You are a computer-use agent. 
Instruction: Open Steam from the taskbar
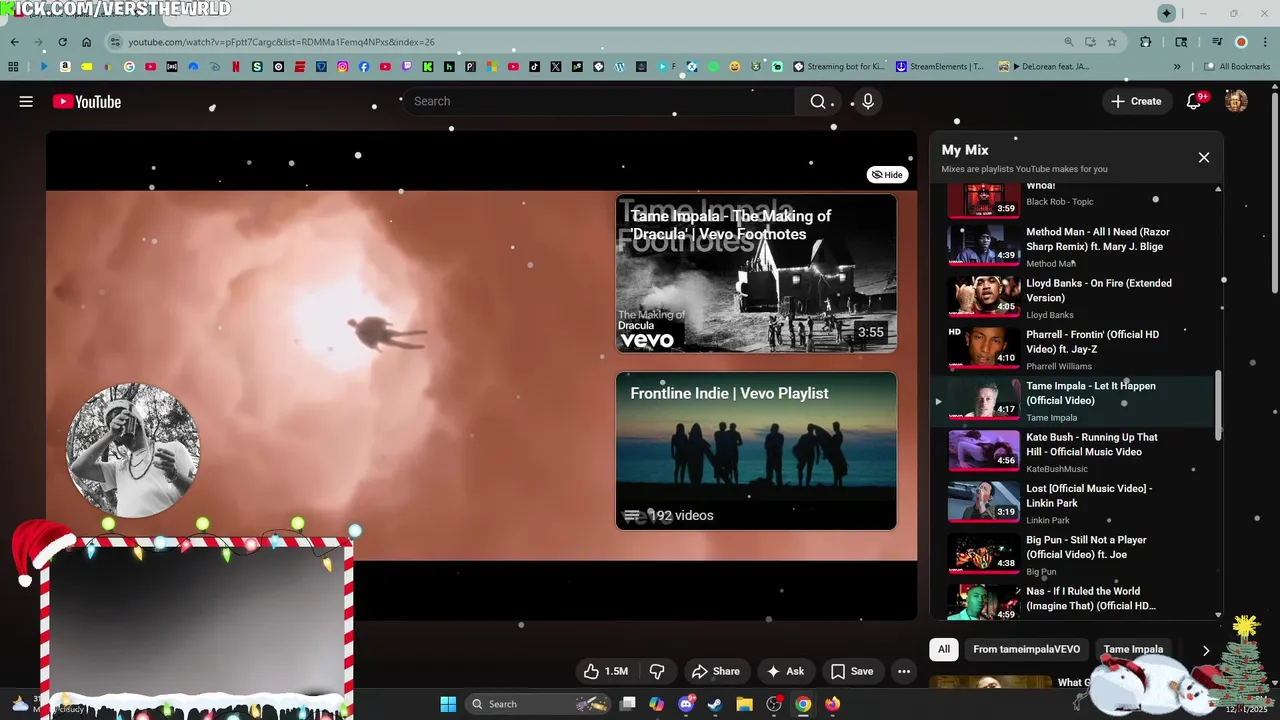(714, 704)
